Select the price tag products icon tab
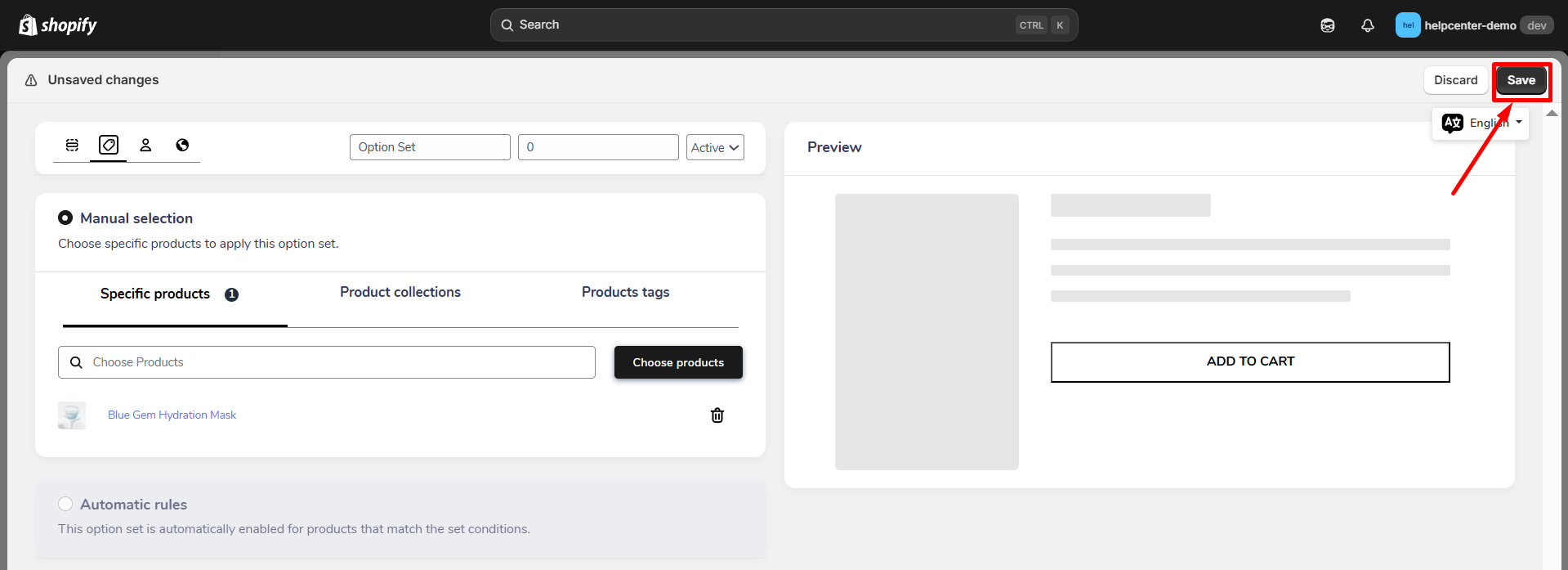This screenshot has height=570, width=1568. [109, 145]
